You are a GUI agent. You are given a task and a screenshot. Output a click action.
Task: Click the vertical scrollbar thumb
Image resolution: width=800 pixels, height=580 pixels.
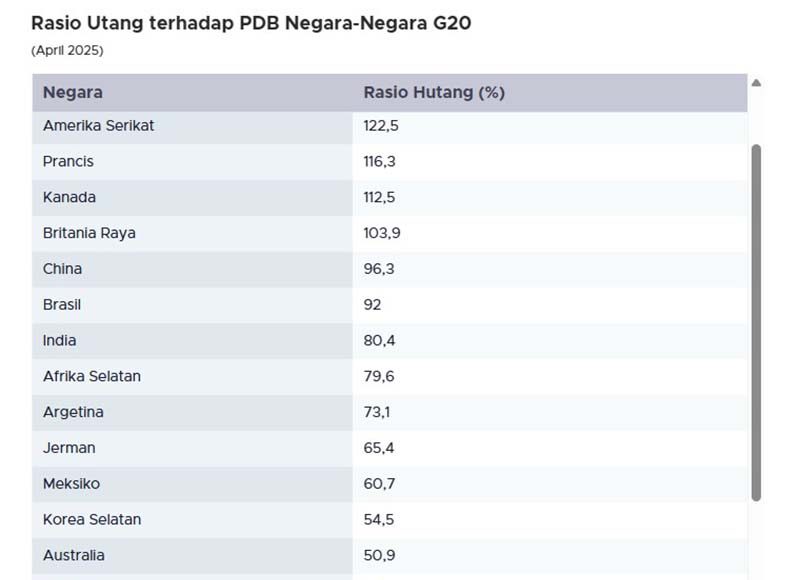(x=756, y=320)
